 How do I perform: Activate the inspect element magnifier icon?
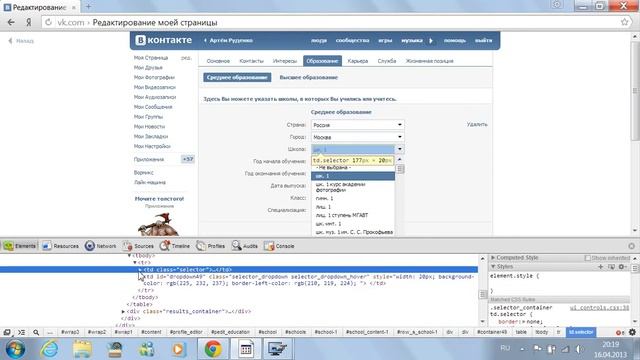point(36,332)
